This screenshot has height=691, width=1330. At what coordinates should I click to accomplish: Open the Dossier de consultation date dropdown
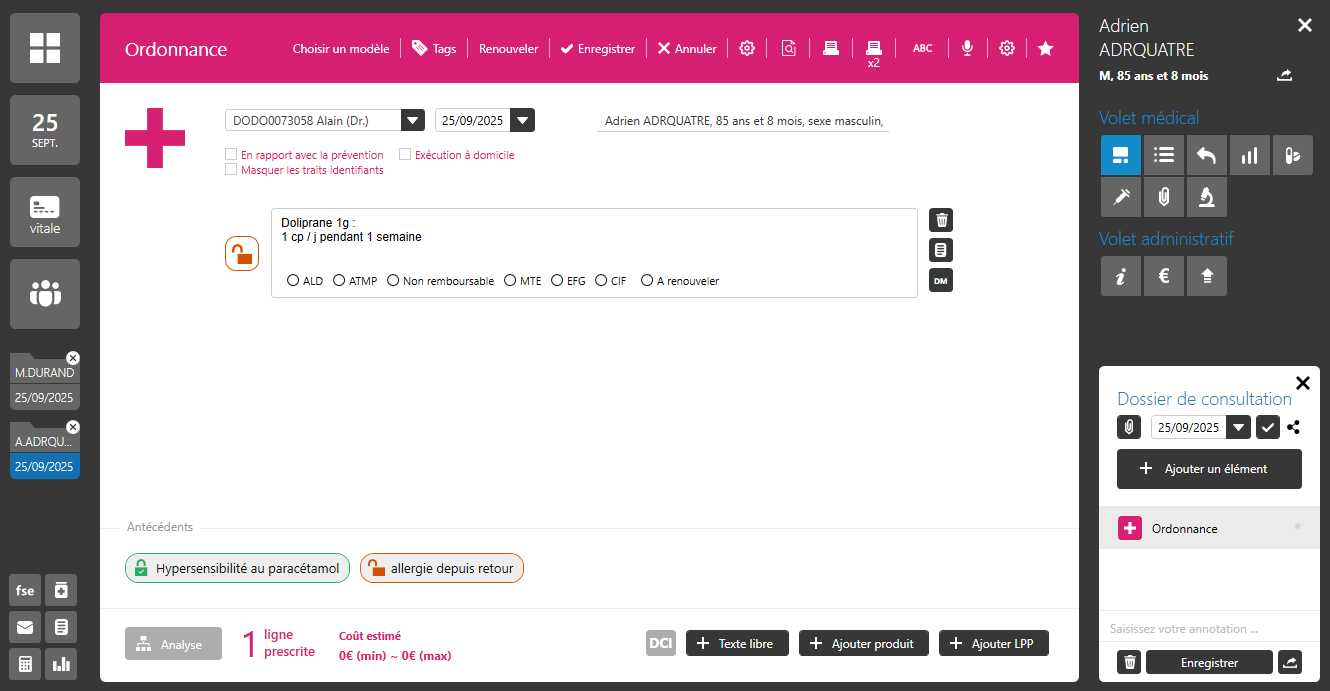1239,427
